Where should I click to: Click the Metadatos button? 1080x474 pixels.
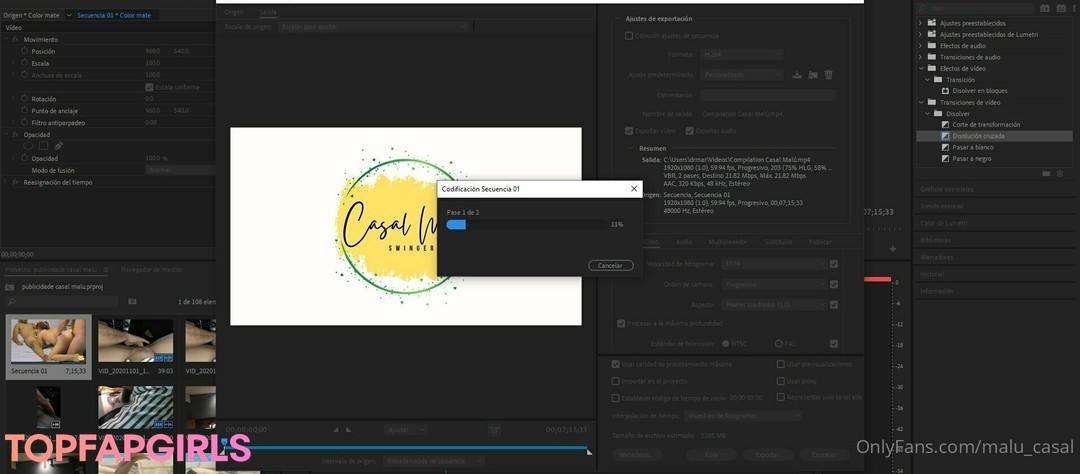tap(635, 454)
